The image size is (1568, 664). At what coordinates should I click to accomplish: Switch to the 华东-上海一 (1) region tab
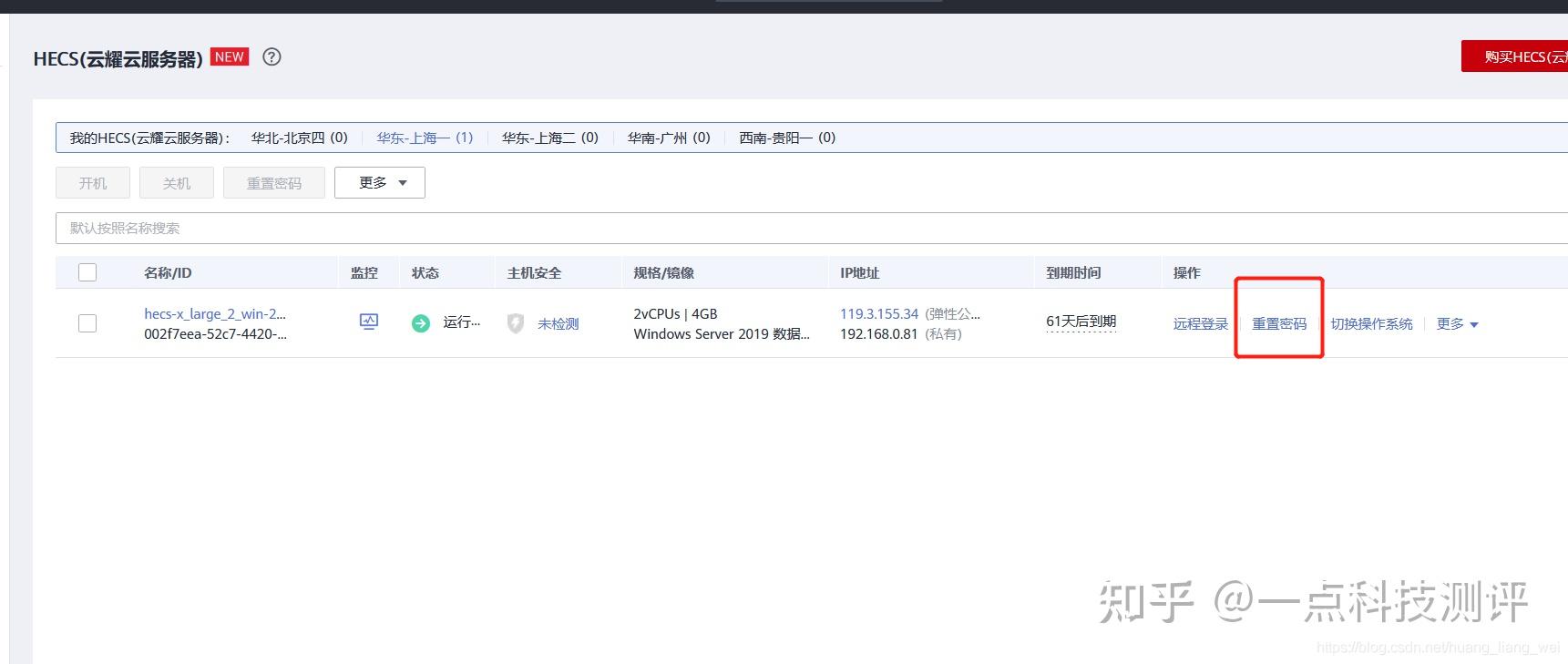[425, 138]
